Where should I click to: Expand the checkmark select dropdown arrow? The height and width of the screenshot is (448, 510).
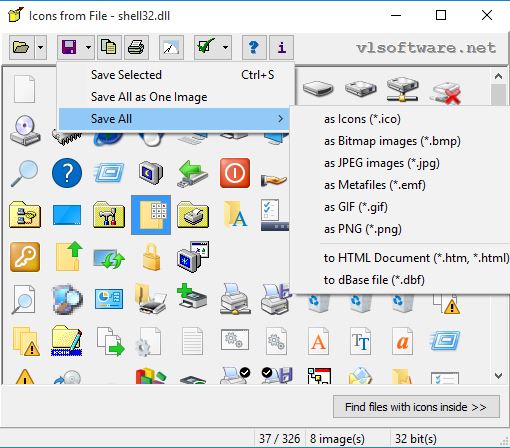coord(225,47)
